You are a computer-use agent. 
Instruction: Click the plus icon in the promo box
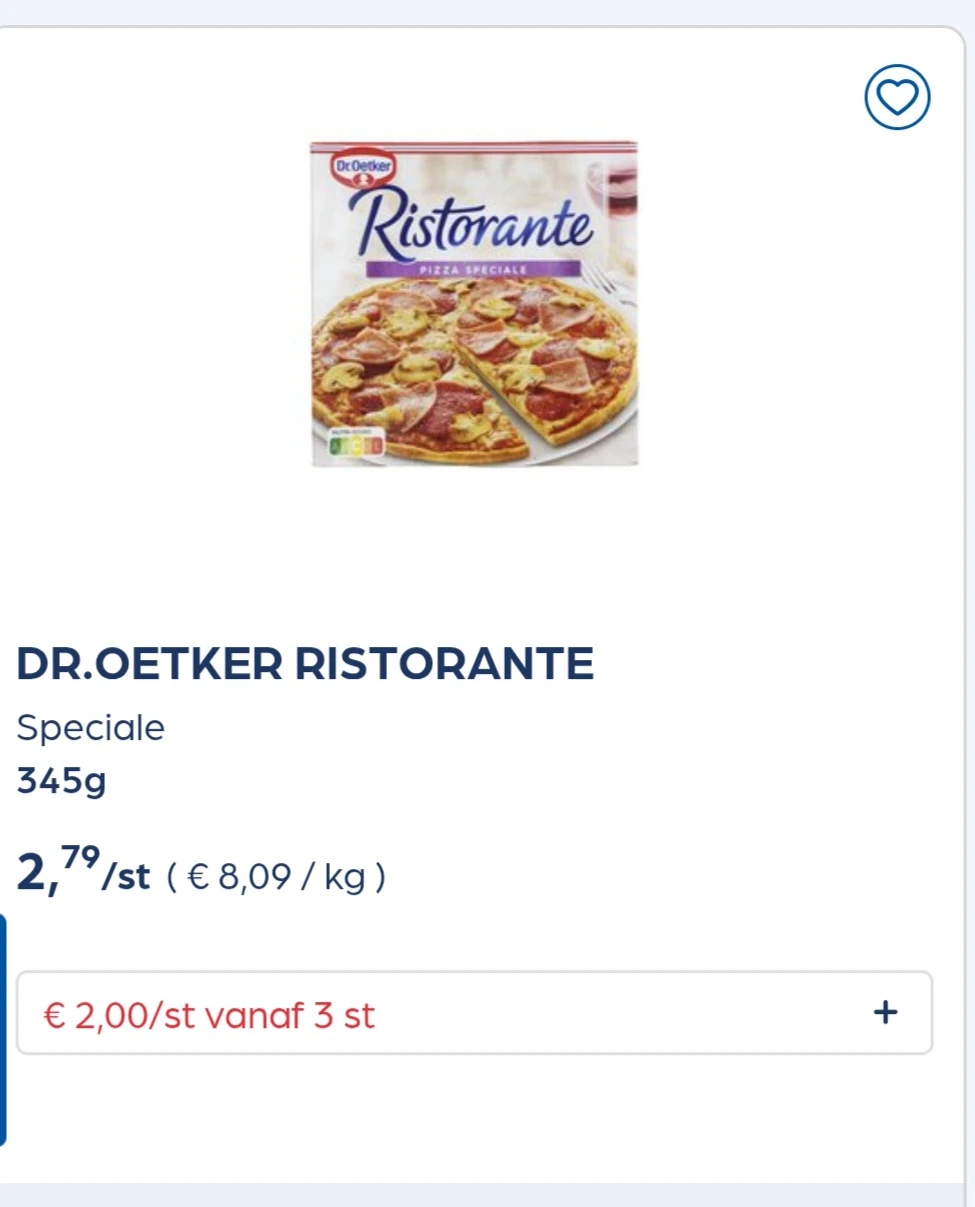[885, 1013]
